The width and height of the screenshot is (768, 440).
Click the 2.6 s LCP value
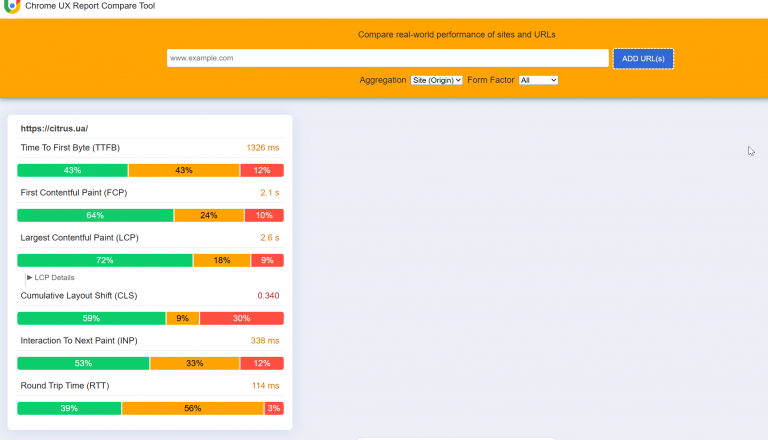(269, 238)
